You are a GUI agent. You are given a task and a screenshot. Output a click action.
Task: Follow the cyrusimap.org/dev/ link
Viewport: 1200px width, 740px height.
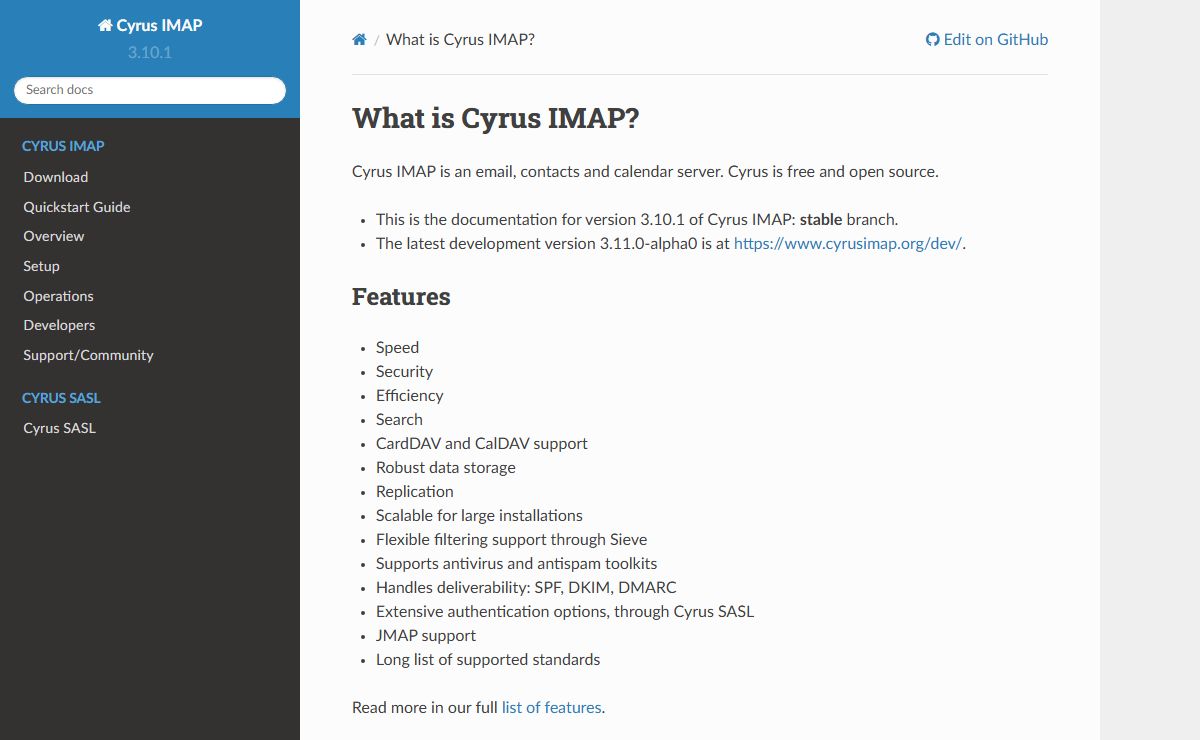click(848, 243)
